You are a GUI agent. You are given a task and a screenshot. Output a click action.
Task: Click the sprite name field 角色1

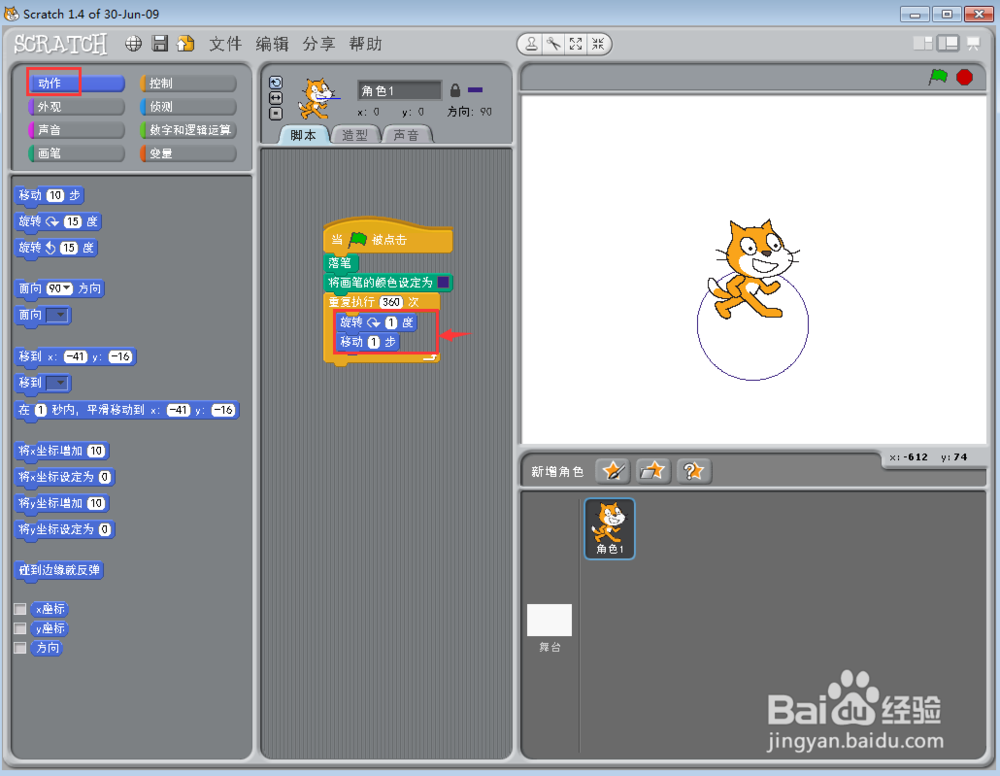pos(399,91)
